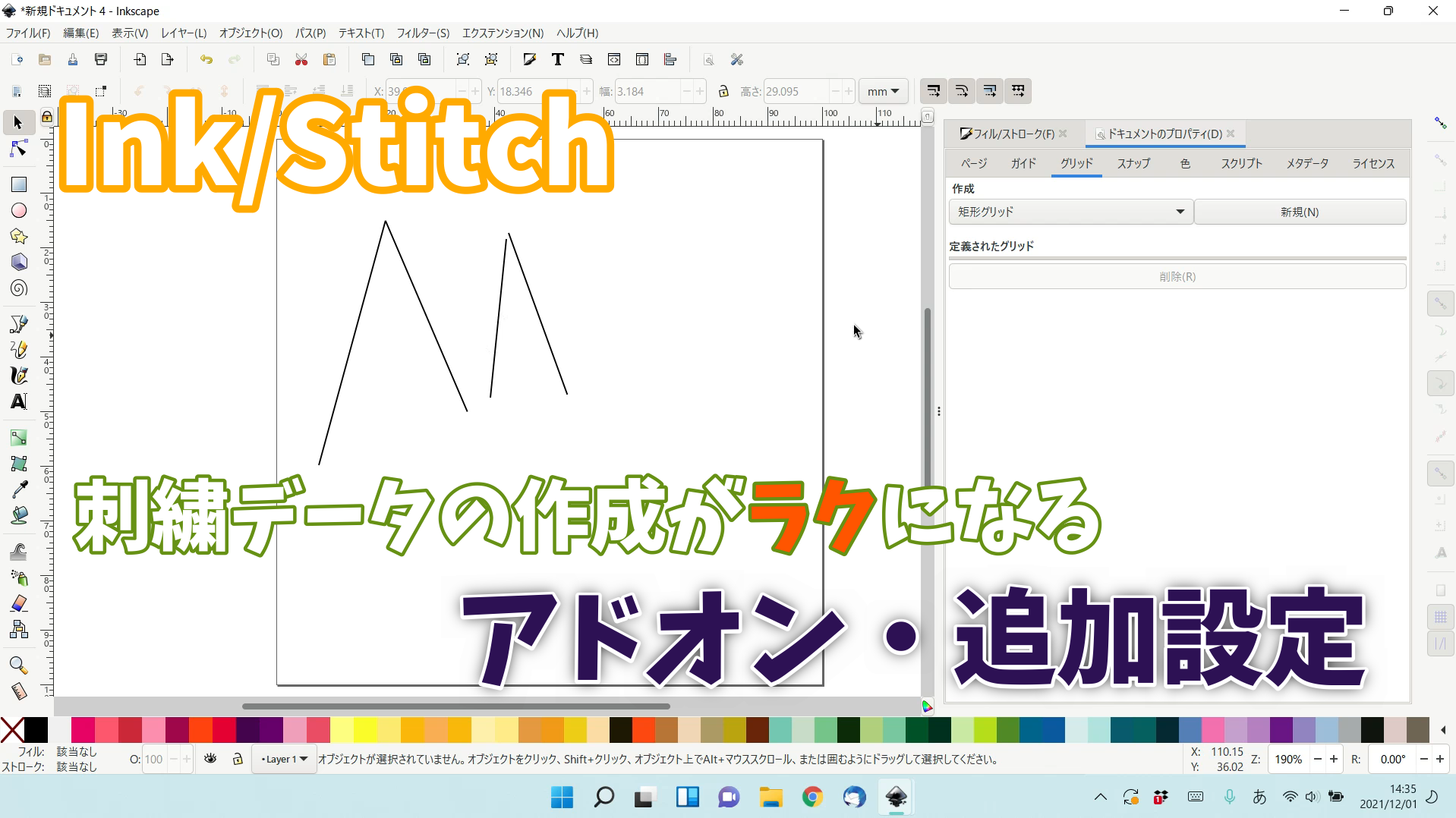The height and width of the screenshot is (818, 1456).
Task: Open the Text and Font dialog icon
Action: coord(557,59)
